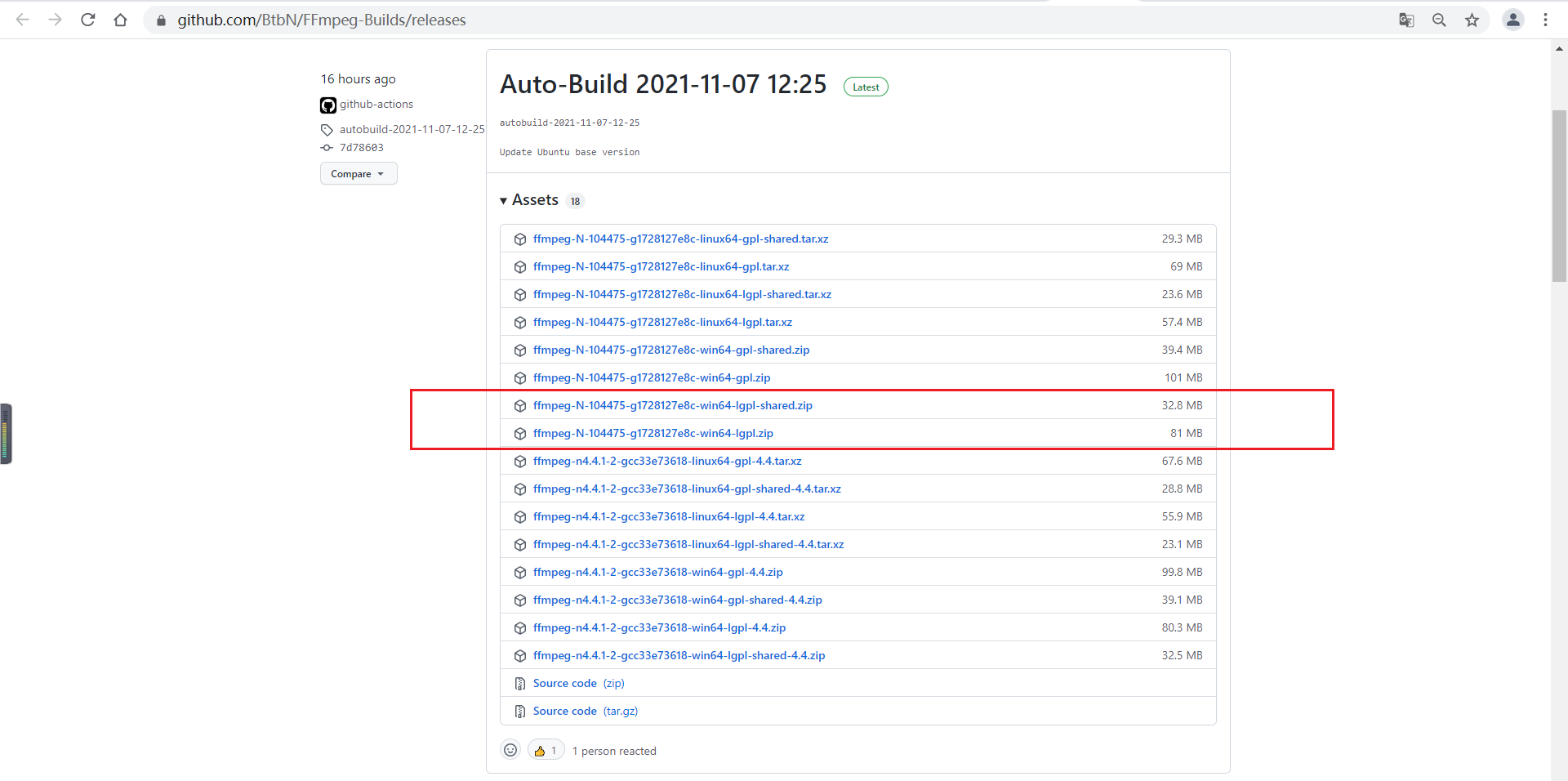Click the page vertical scrollbar thumb

(1559, 195)
